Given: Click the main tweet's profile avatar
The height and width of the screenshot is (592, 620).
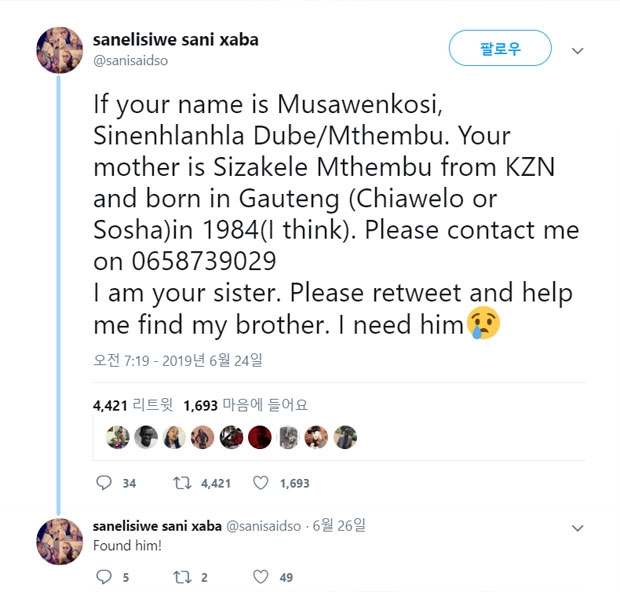Looking at the screenshot, I should tap(59, 49).
